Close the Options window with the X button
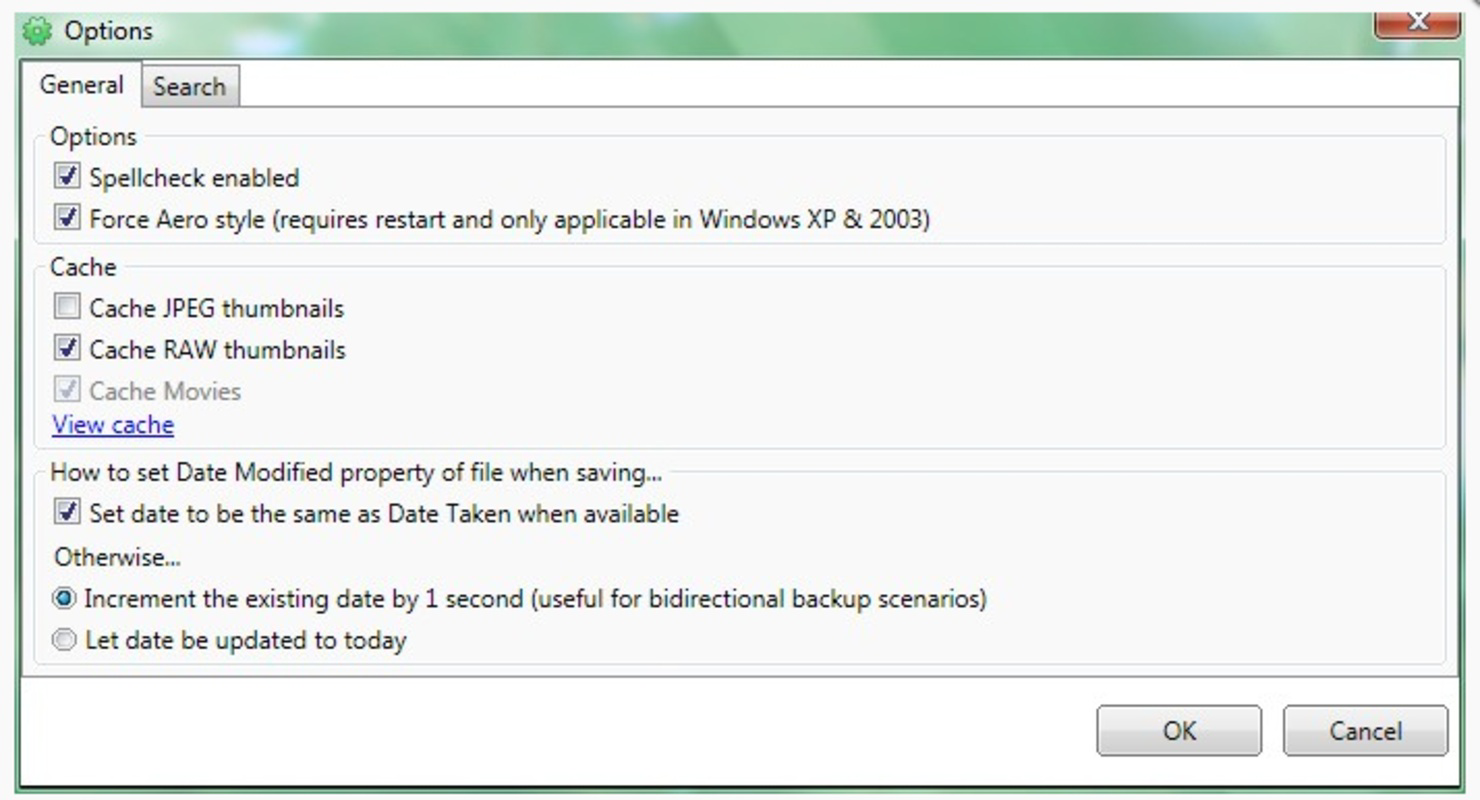Screen dimensions: 1480x800 click(x=1417, y=20)
